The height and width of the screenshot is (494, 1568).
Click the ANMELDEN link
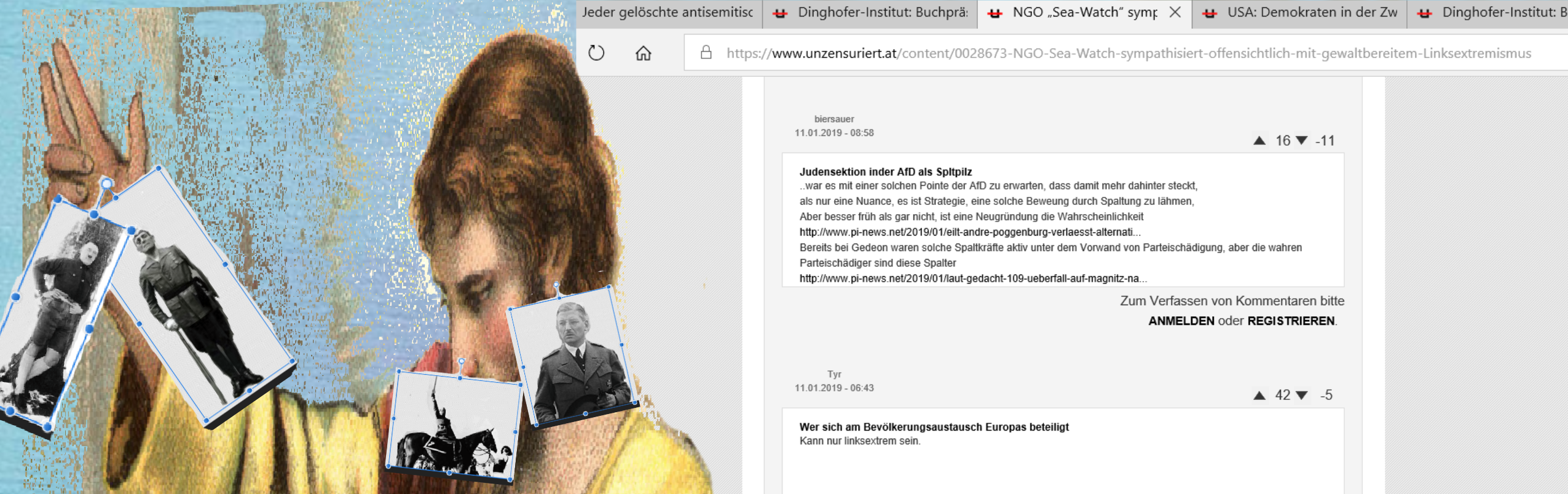pyautogui.click(x=1181, y=321)
